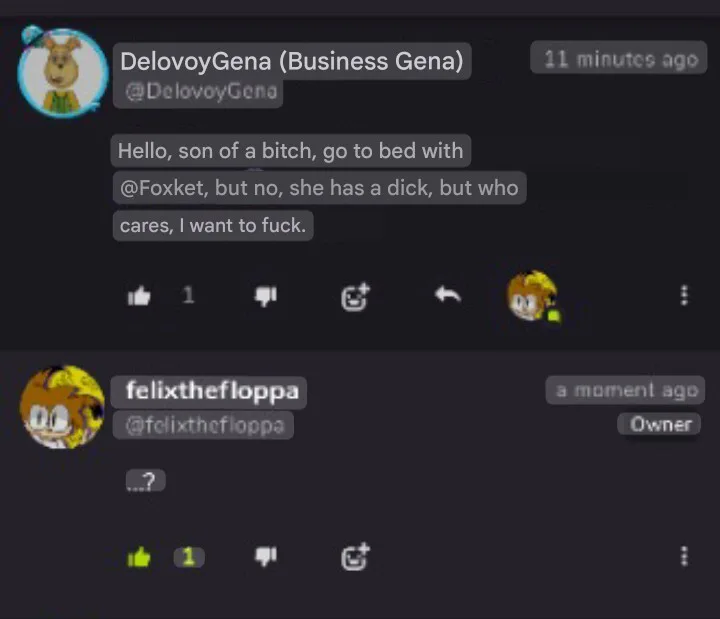The image size is (720, 619).
Task: Dislike felixthefloppa's comment
Action: 266,557
